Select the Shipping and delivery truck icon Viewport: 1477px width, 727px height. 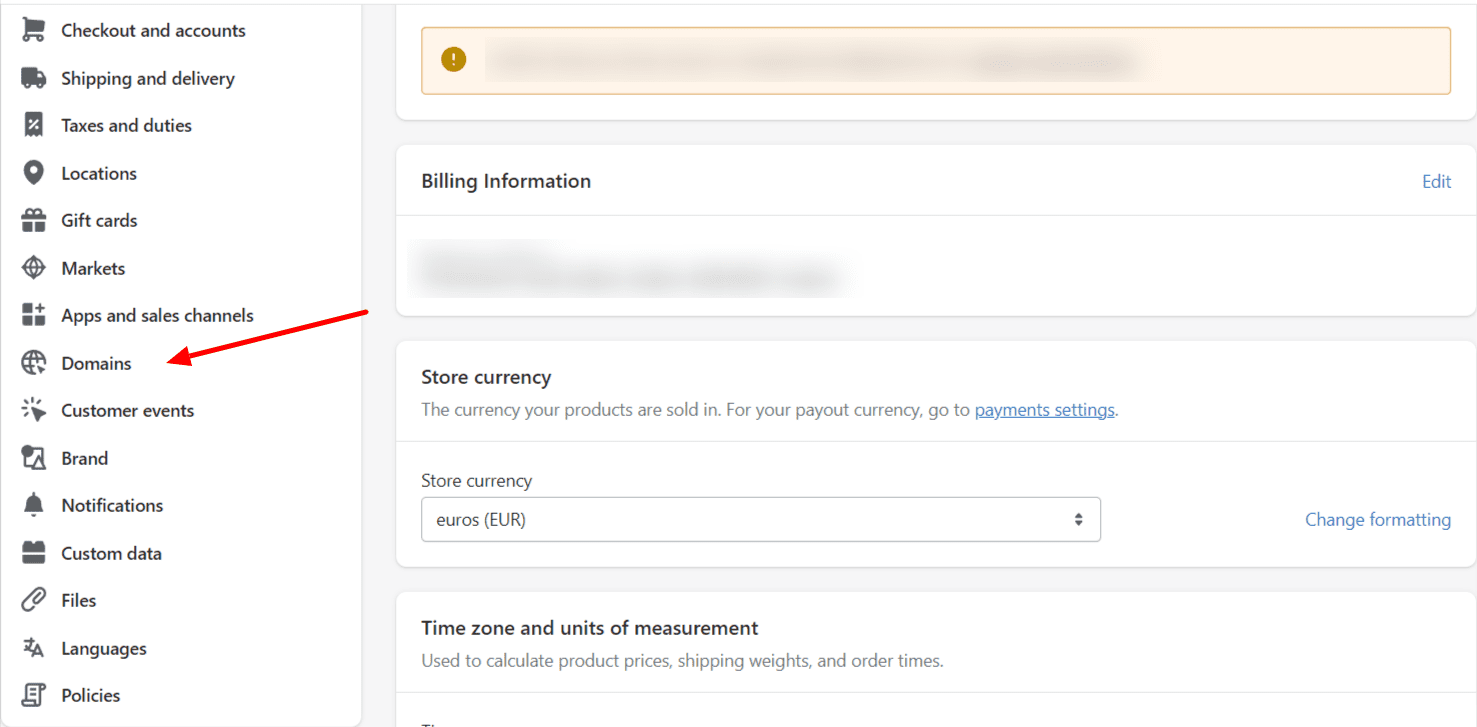tap(33, 77)
